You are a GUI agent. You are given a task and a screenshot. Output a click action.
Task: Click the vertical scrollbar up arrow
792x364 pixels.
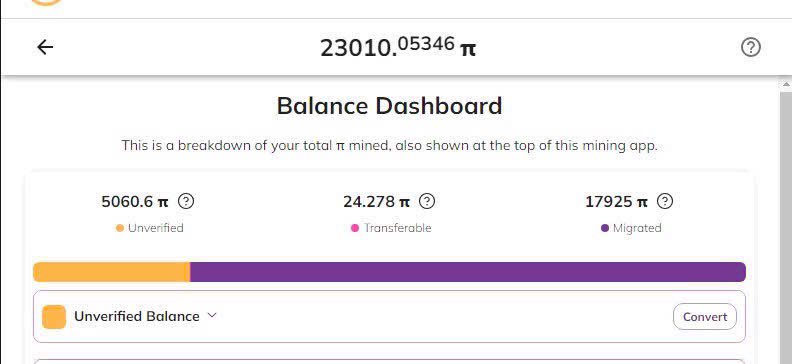[x=786, y=85]
